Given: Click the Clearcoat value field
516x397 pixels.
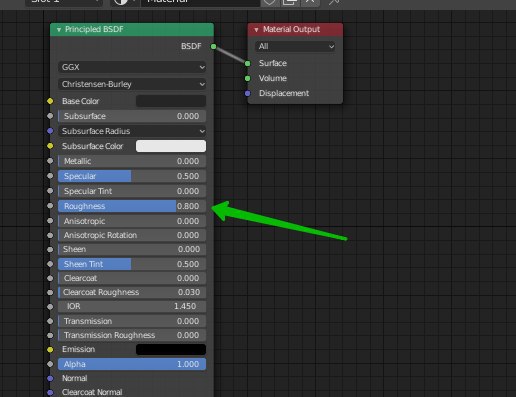Looking at the screenshot, I should (x=132, y=278).
